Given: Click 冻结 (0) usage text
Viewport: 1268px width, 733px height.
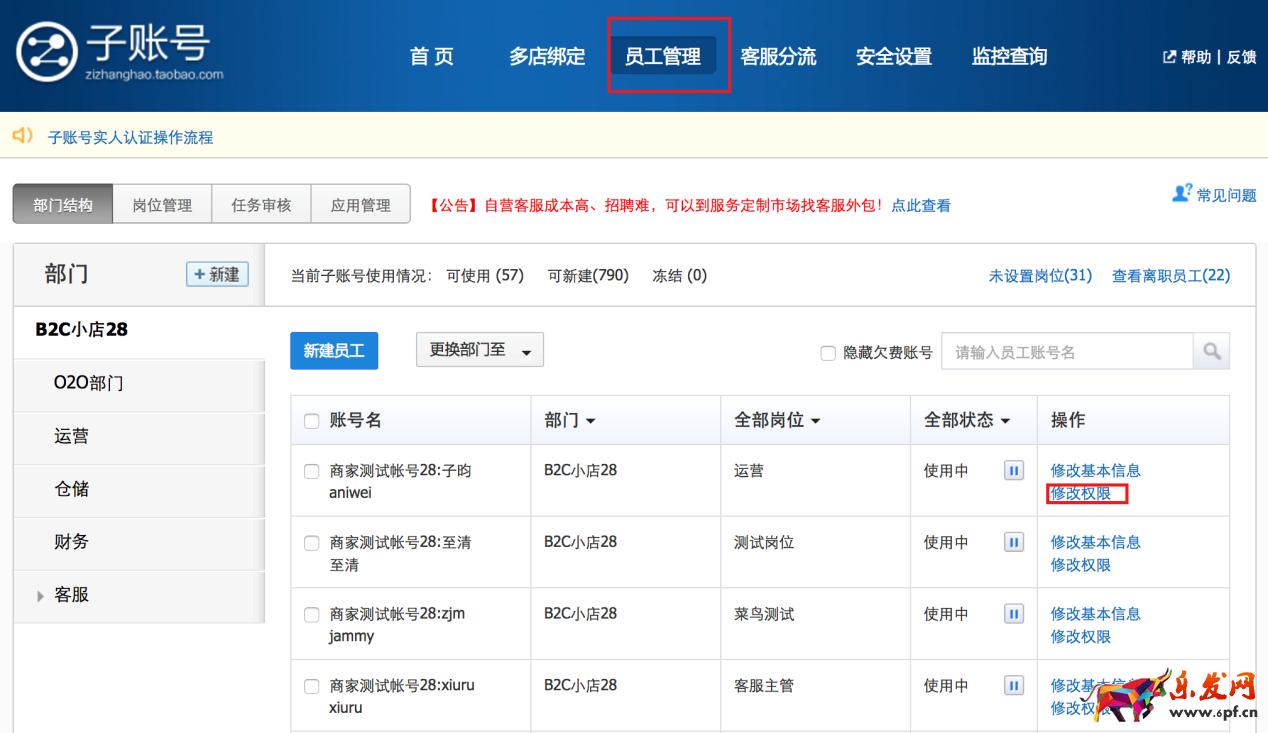Looking at the screenshot, I should (679, 275).
